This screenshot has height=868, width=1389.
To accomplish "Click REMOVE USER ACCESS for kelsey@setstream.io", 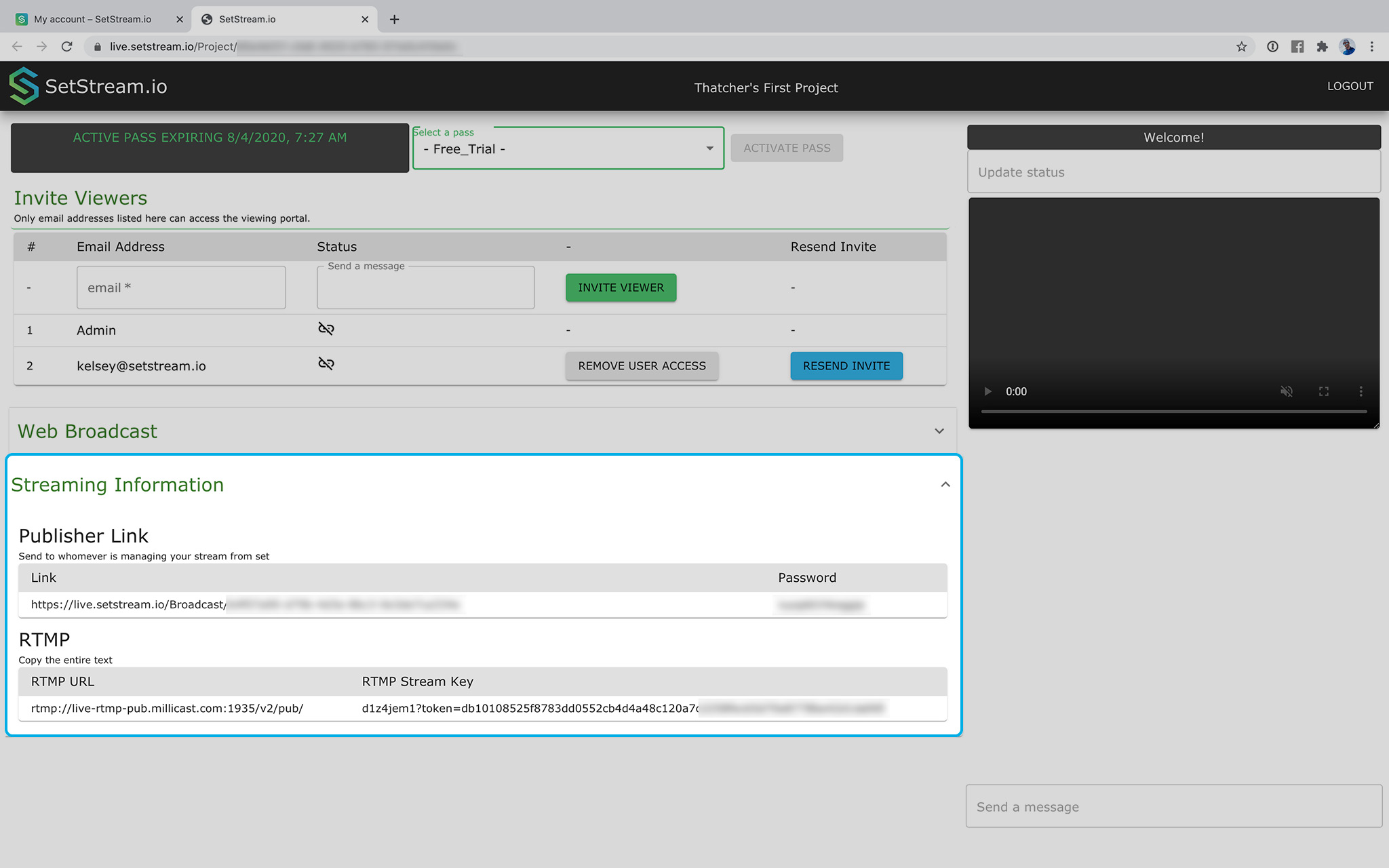I will [x=642, y=366].
